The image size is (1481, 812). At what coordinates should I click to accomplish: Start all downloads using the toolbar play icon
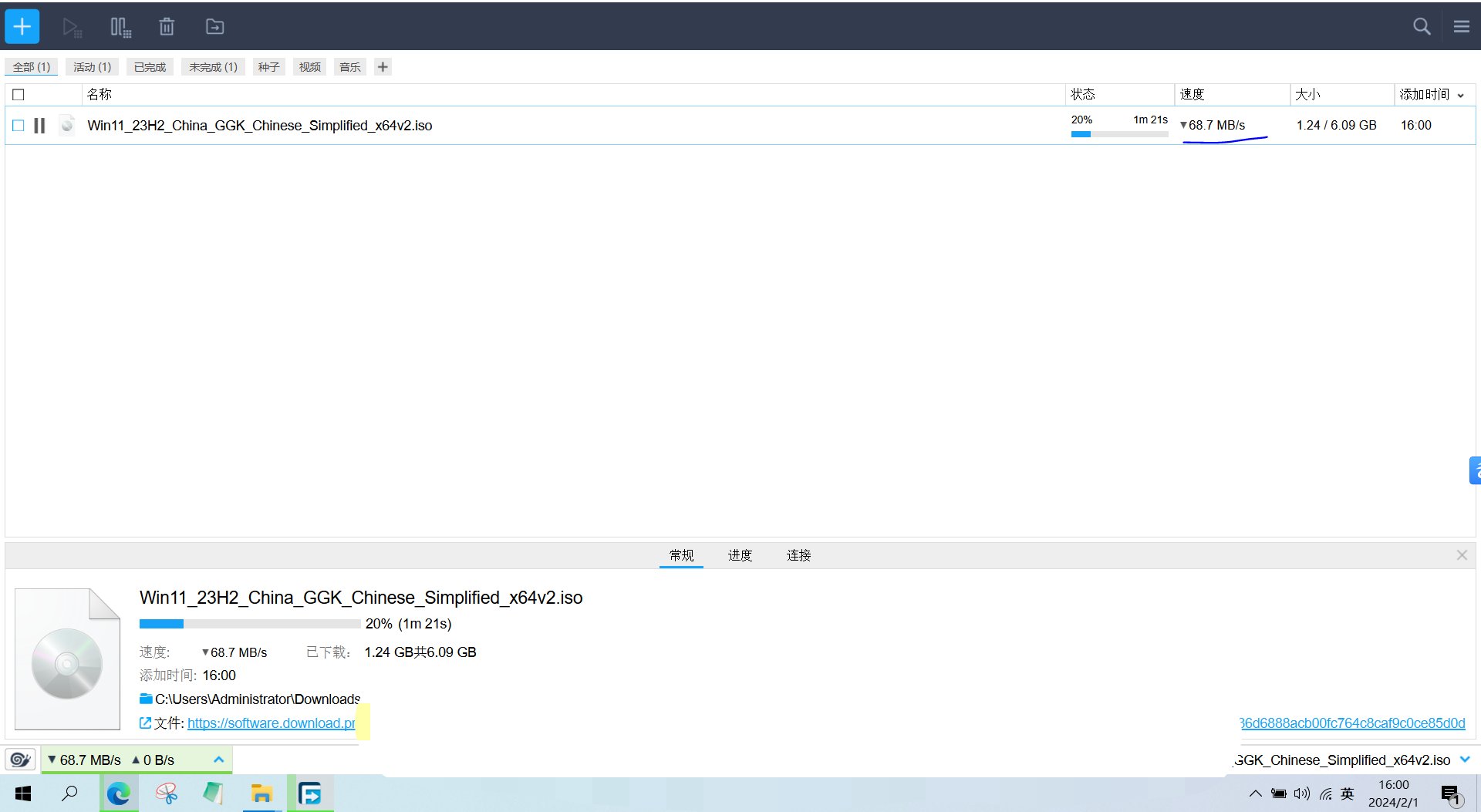point(72,28)
